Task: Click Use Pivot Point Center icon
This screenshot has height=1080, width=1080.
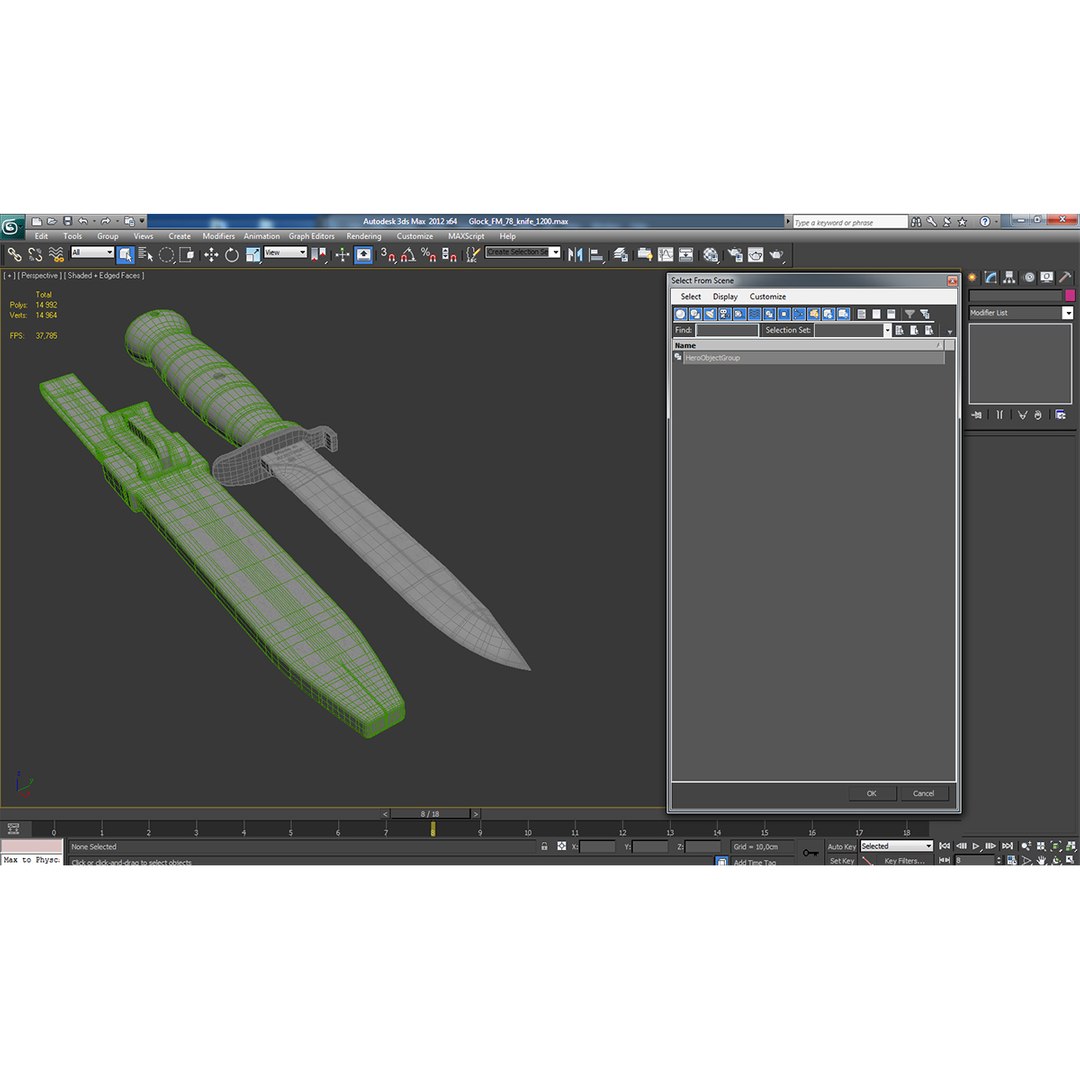Action: click(319, 255)
